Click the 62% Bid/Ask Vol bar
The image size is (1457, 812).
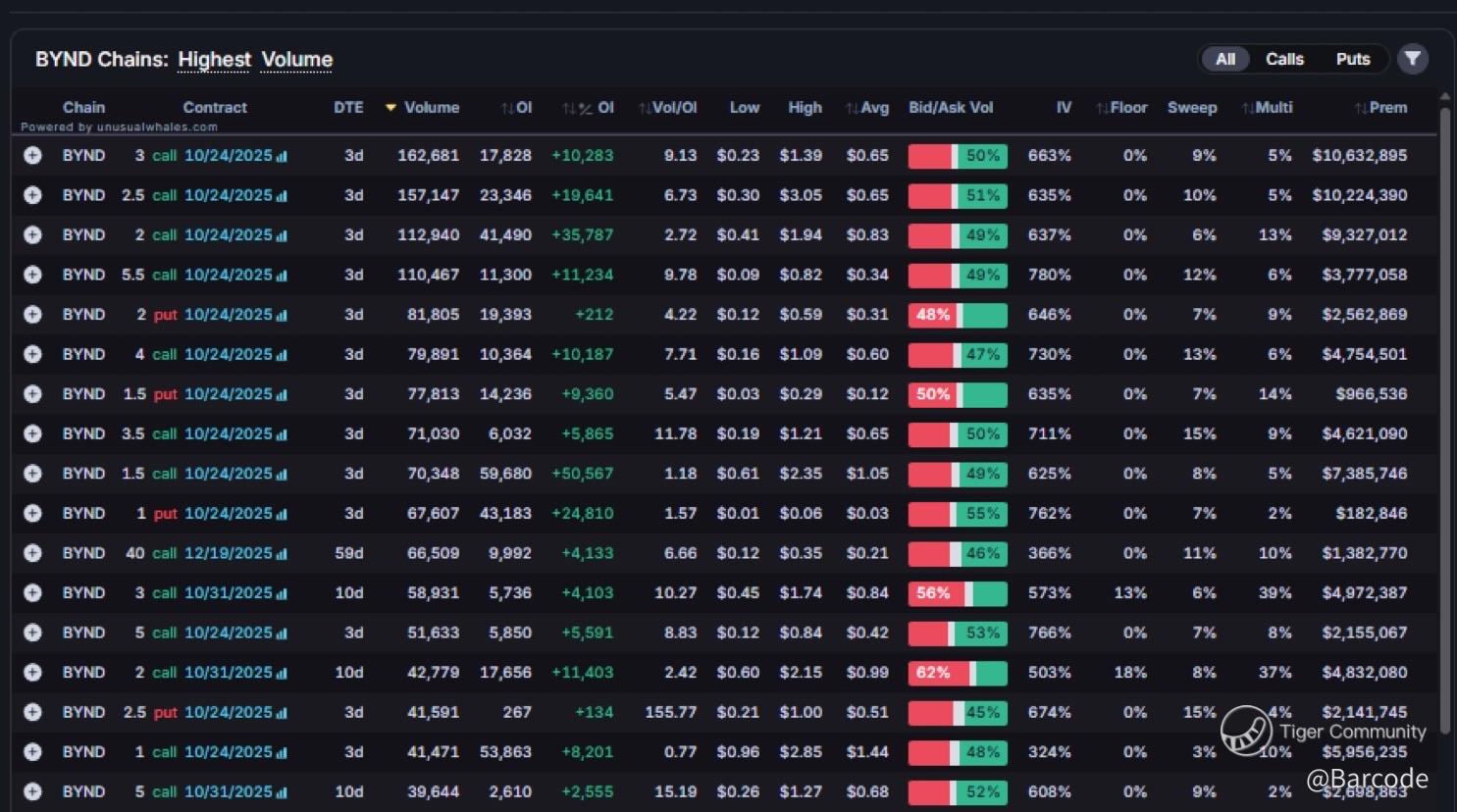957,673
